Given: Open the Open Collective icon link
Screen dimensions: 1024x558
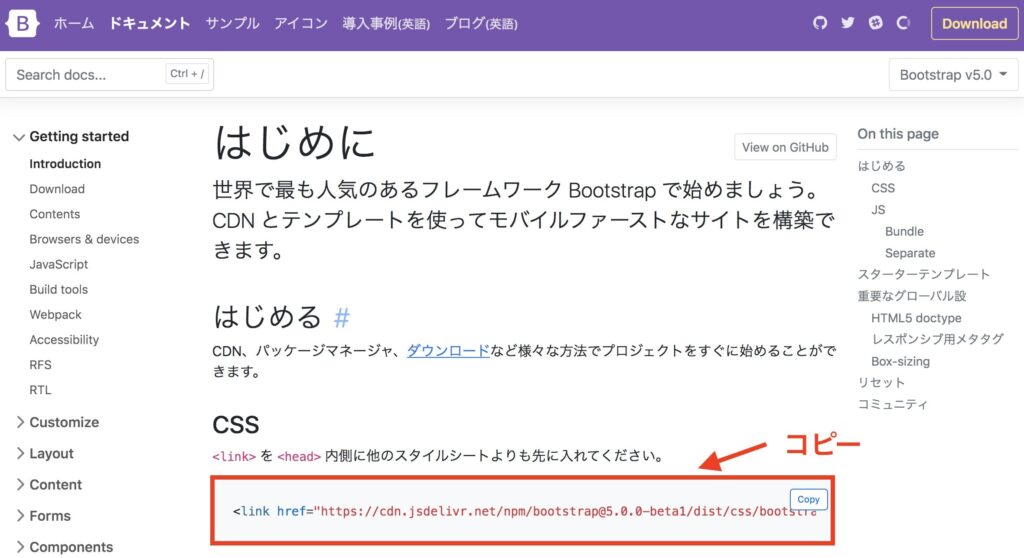Looking at the screenshot, I should point(903,23).
